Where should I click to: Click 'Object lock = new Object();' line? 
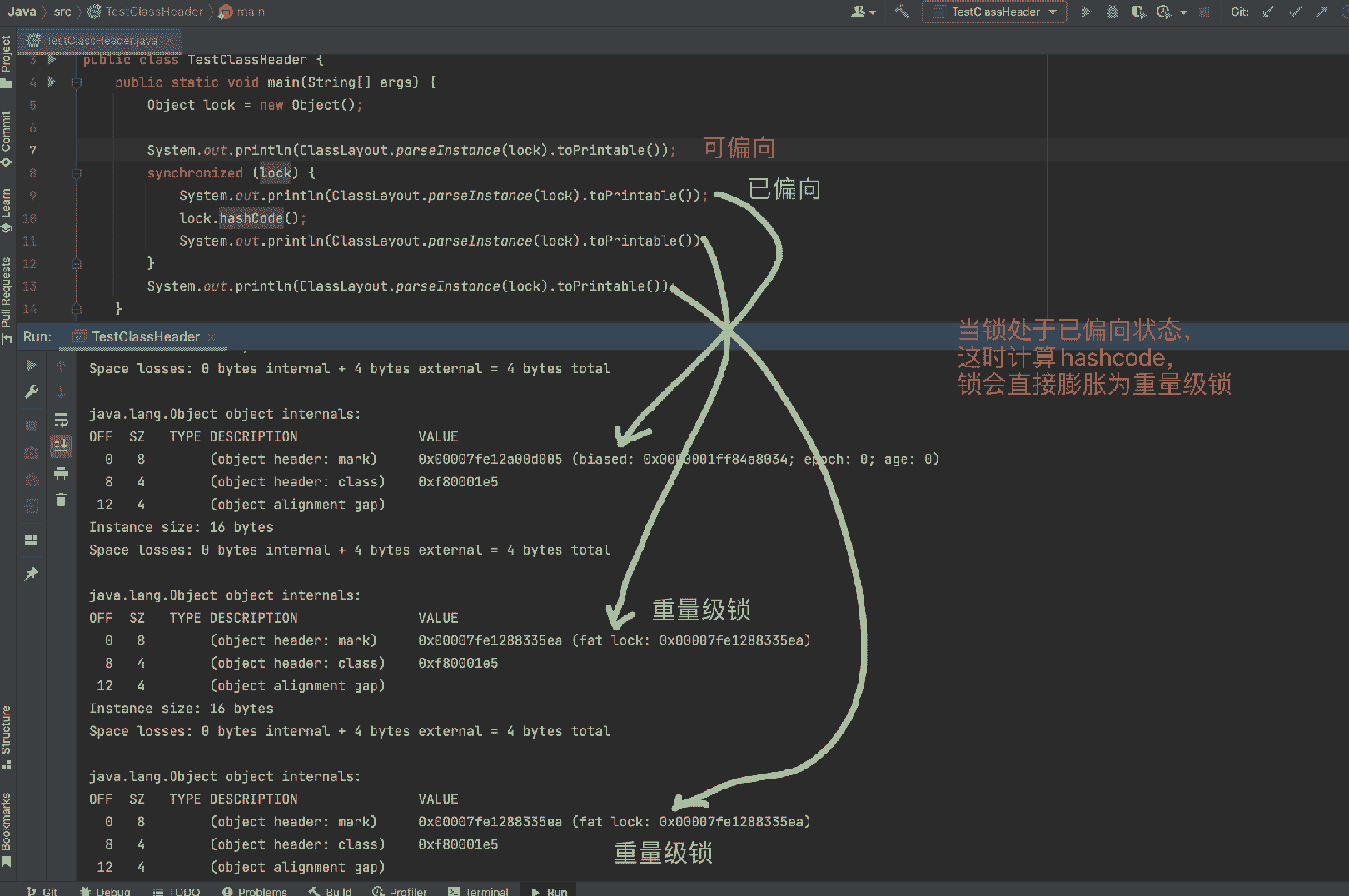point(255,105)
